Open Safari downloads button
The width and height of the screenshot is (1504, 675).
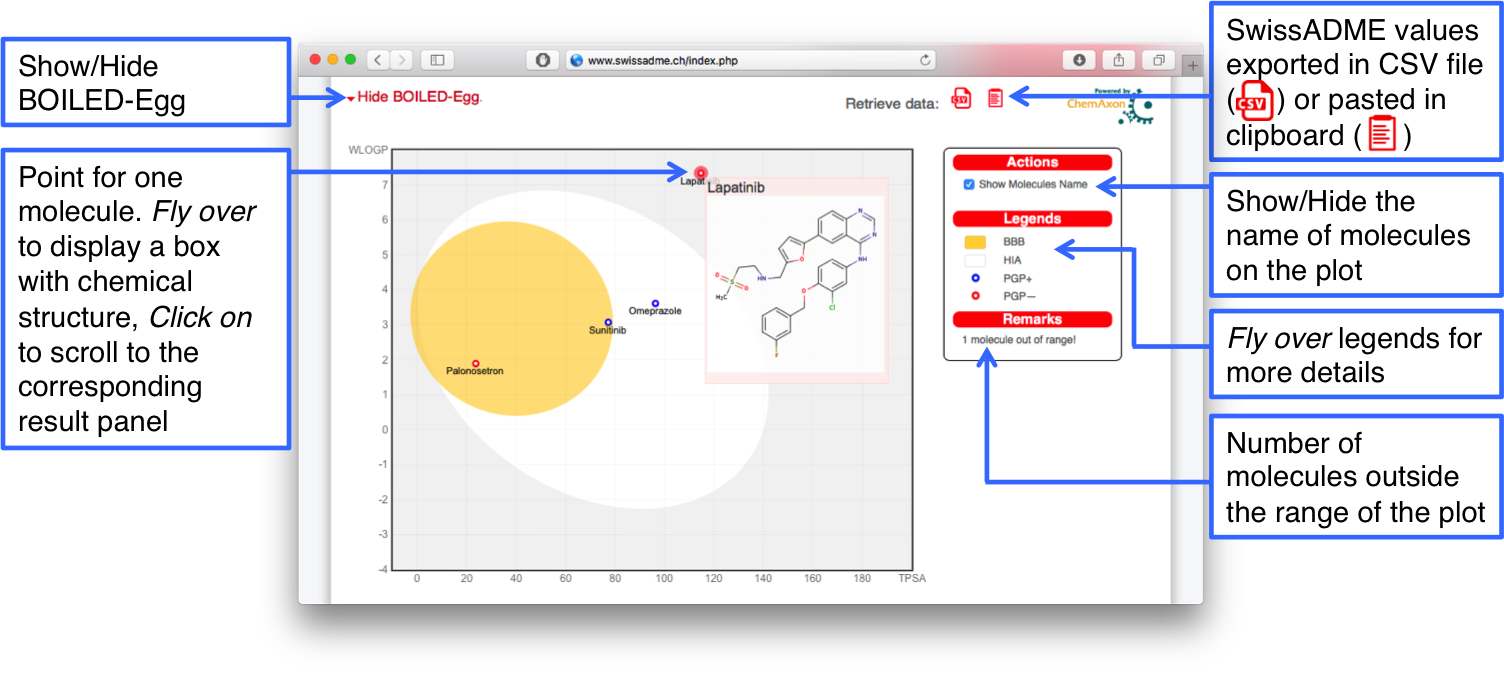(1079, 60)
